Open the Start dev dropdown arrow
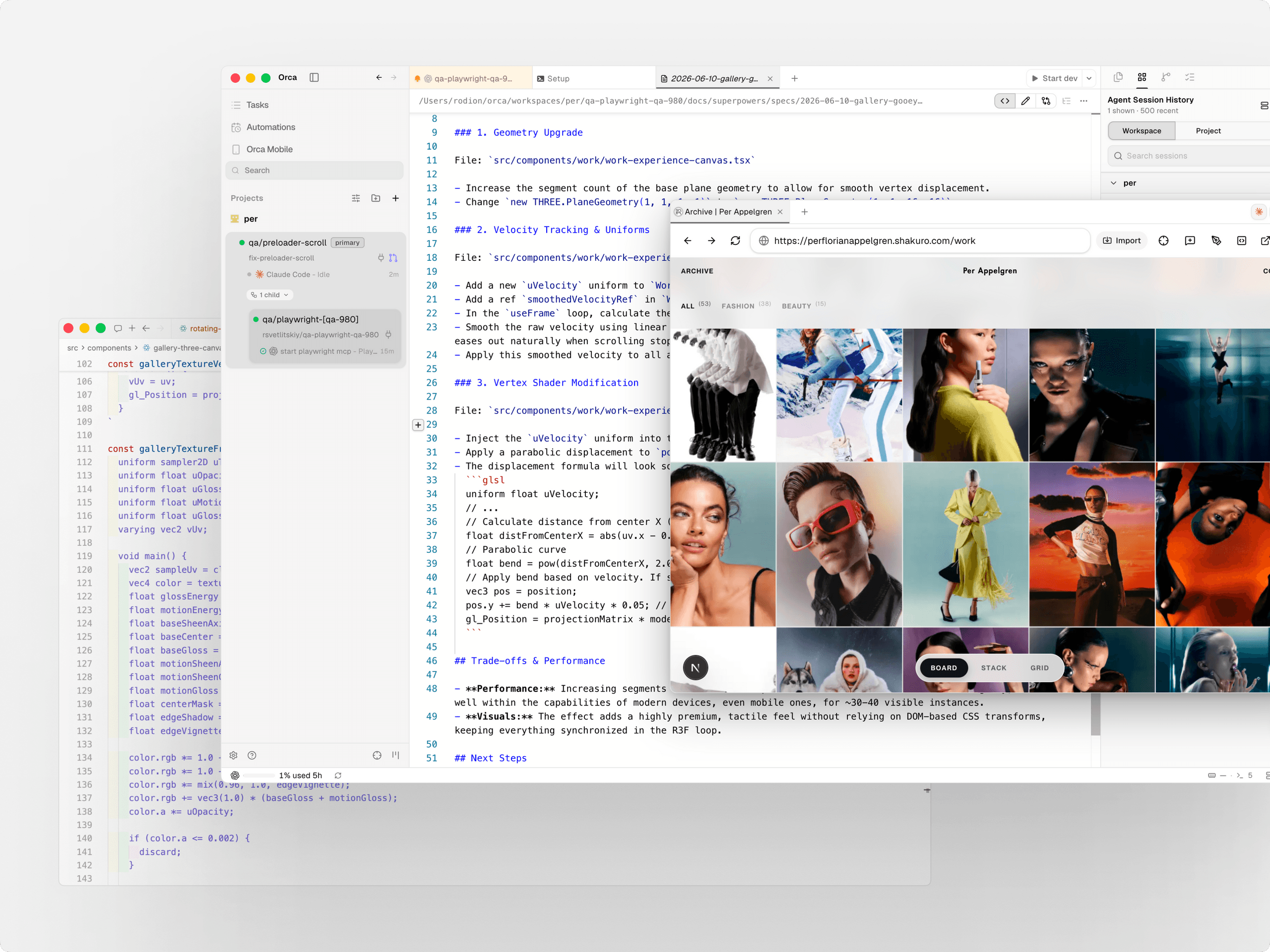 (x=1089, y=79)
